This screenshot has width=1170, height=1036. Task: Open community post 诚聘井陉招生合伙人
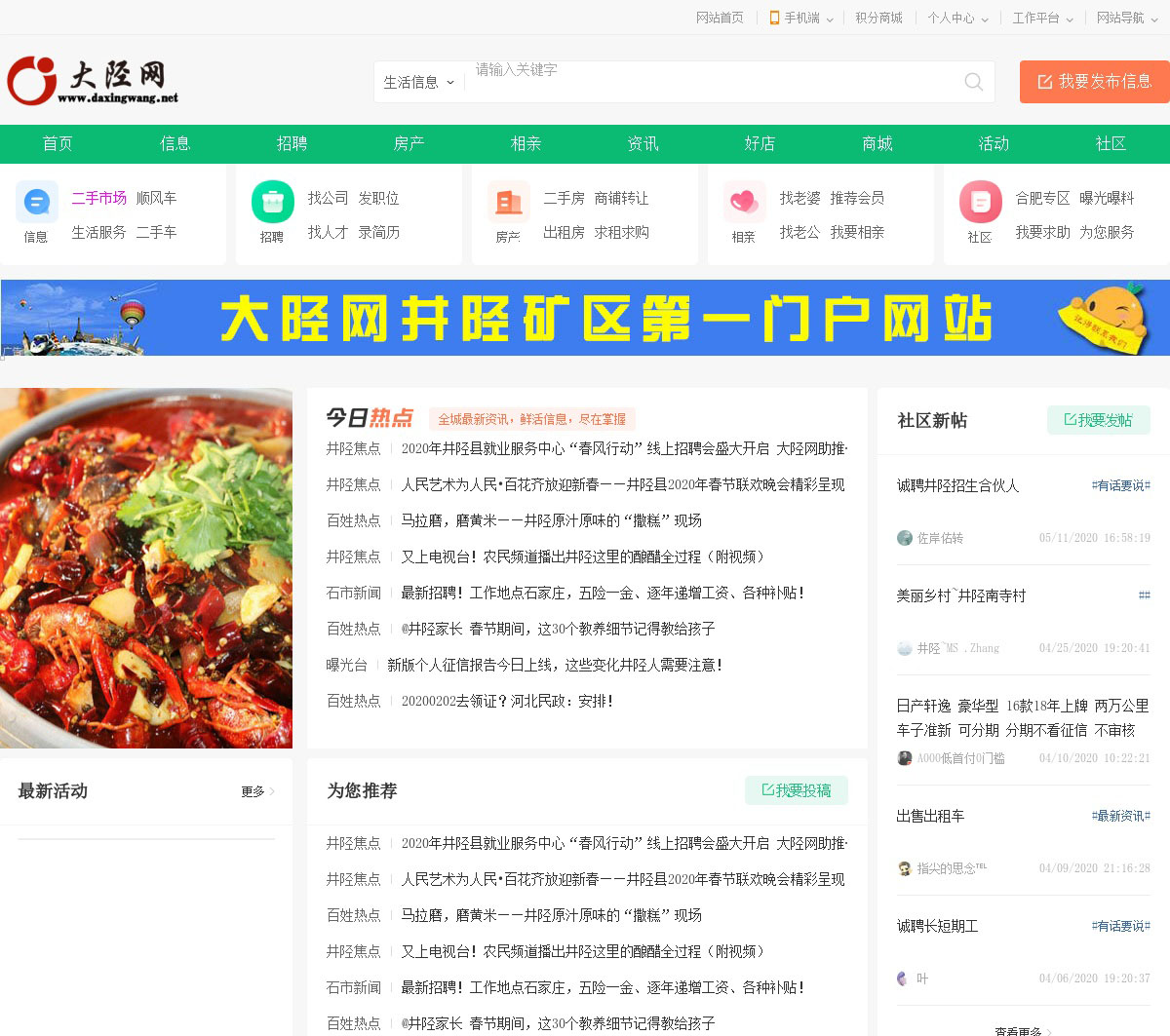click(x=957, y=485)
